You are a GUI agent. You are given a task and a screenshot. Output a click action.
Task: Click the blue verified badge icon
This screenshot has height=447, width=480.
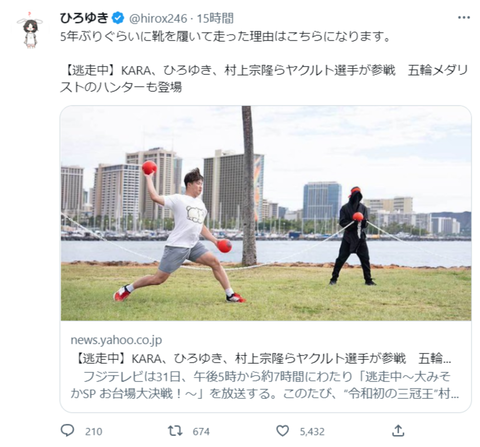[x=118, y=18]
